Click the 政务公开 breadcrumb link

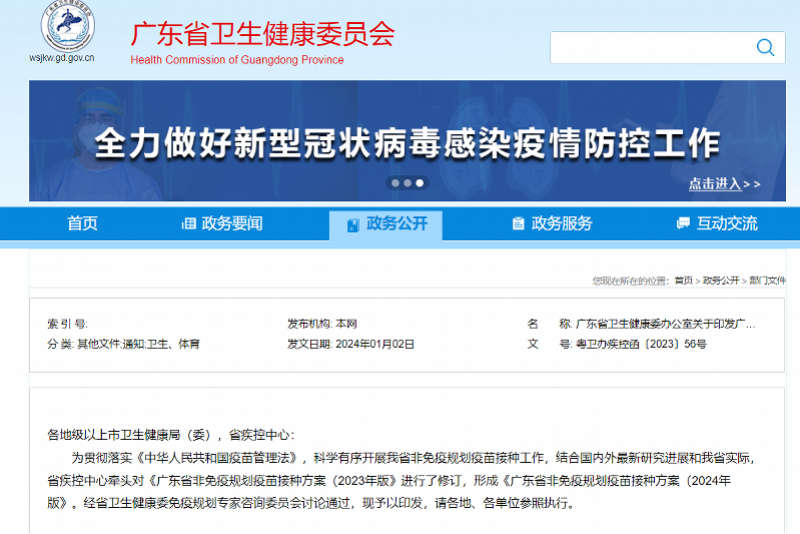pos(721,281)
